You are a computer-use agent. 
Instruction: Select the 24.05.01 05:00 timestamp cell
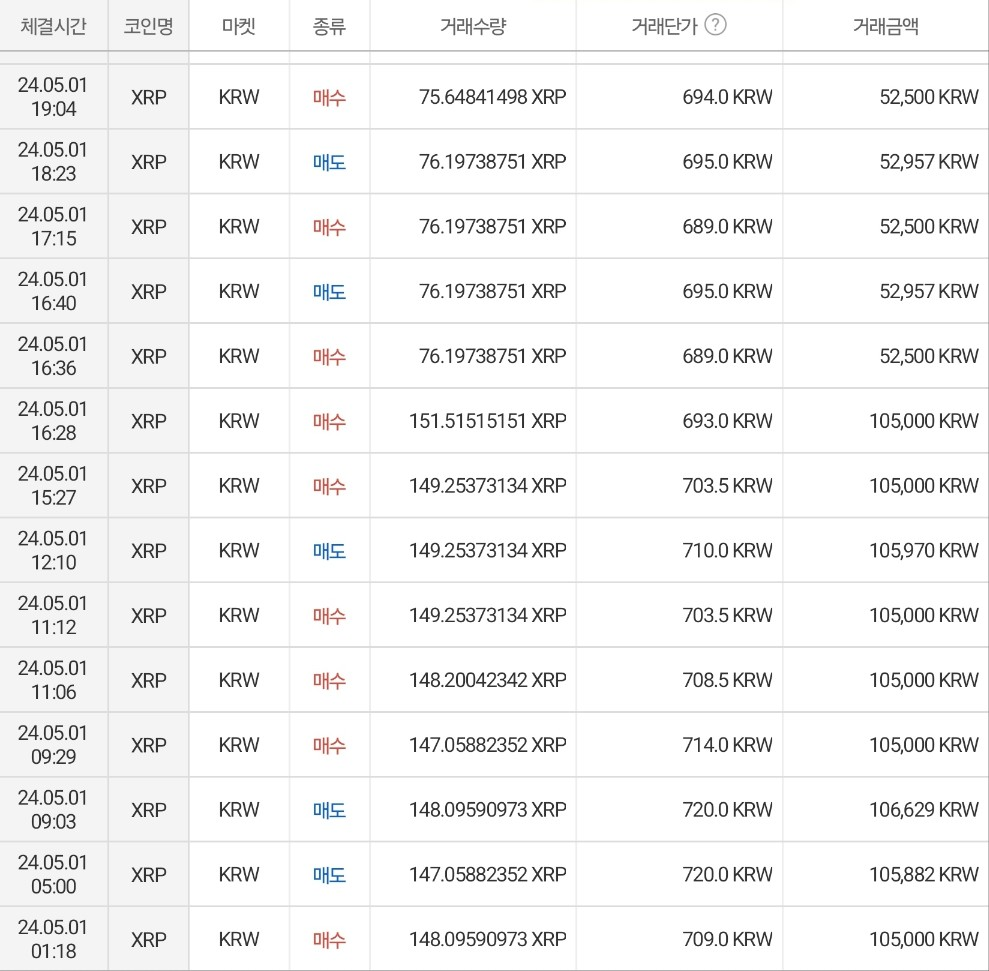tap(53, 874)
